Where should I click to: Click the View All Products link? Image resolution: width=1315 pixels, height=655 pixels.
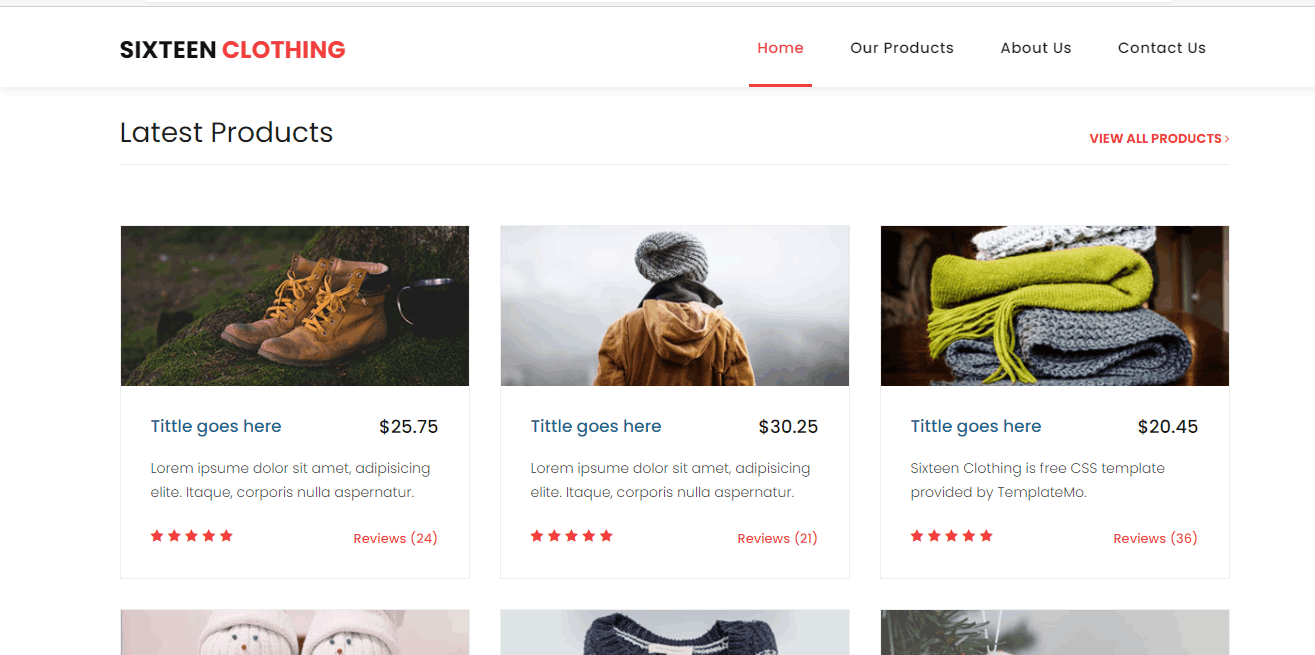point(1155,139)
